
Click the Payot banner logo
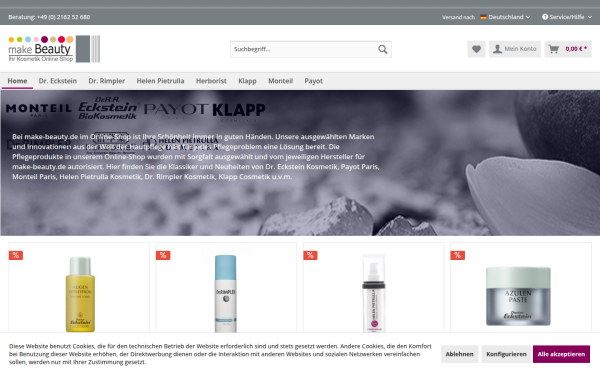click(x=176, y=110)
